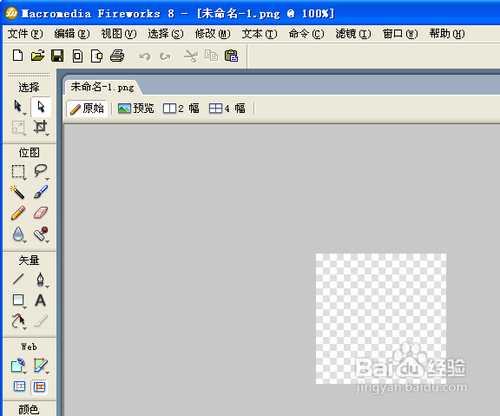This screenshot has height=416, width=500.
Task: Switch to the 原始 original view
Action: click(87, 108)
